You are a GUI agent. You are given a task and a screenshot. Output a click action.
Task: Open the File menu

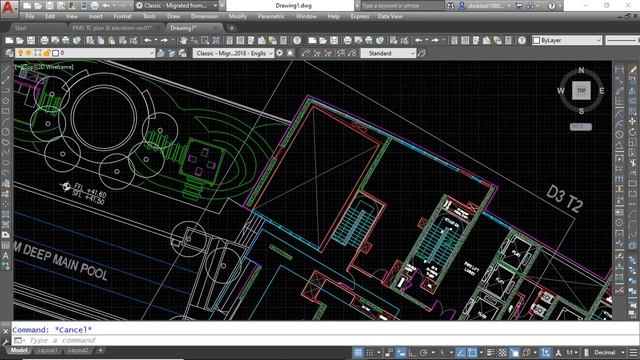point(30,16)
